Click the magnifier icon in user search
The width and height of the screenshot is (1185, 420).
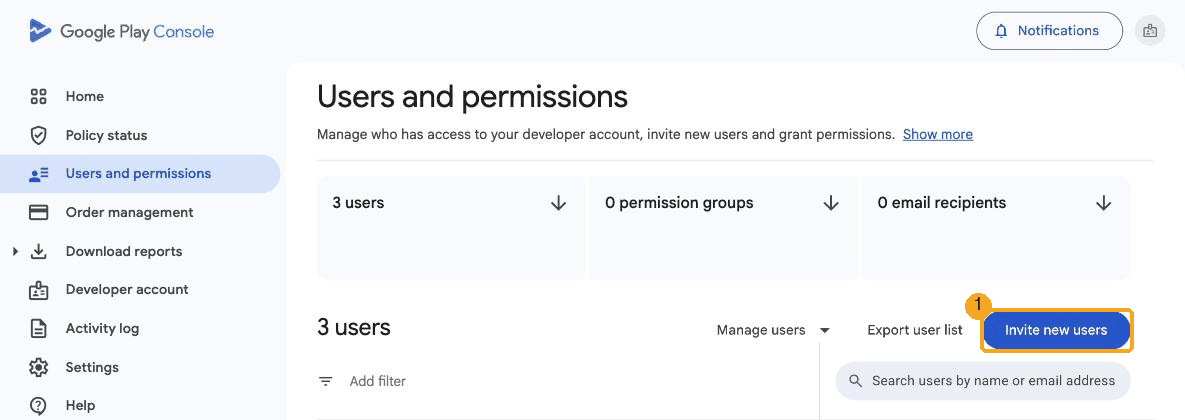pos(855,381)
